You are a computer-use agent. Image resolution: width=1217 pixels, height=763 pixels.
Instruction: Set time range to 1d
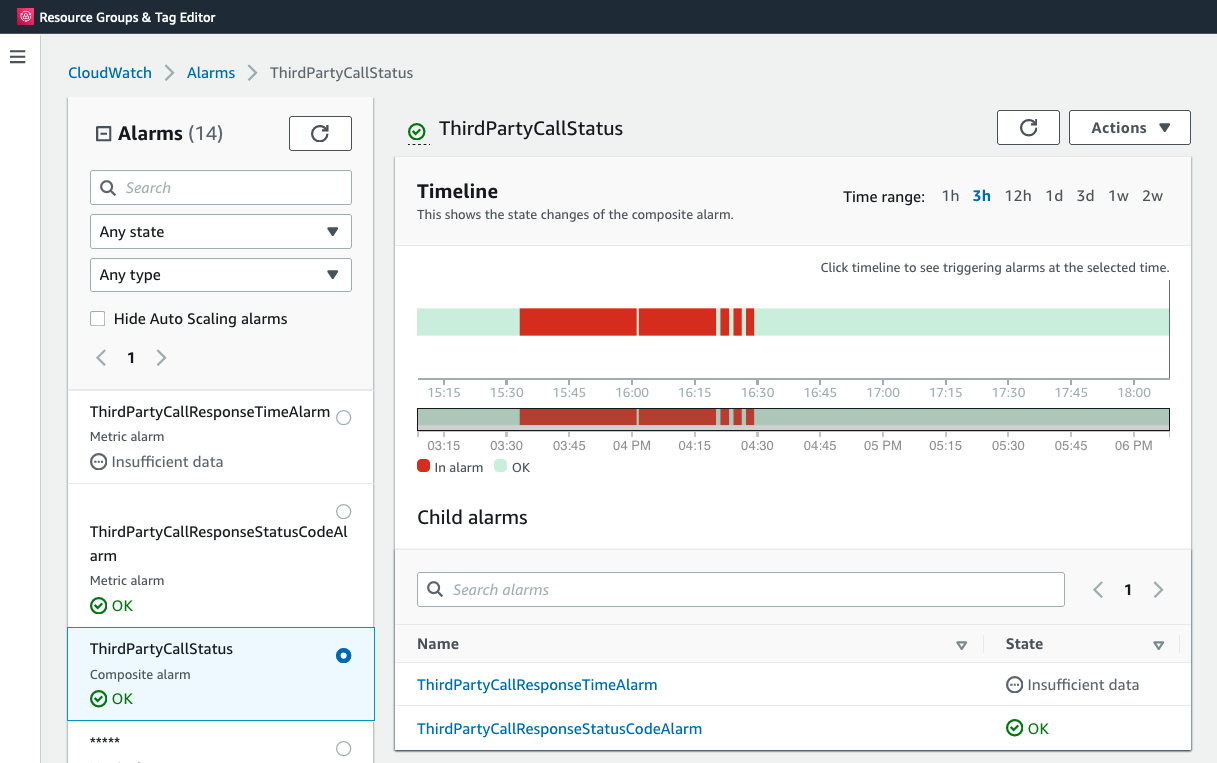pyautogui.click(x=1054, y=196)
